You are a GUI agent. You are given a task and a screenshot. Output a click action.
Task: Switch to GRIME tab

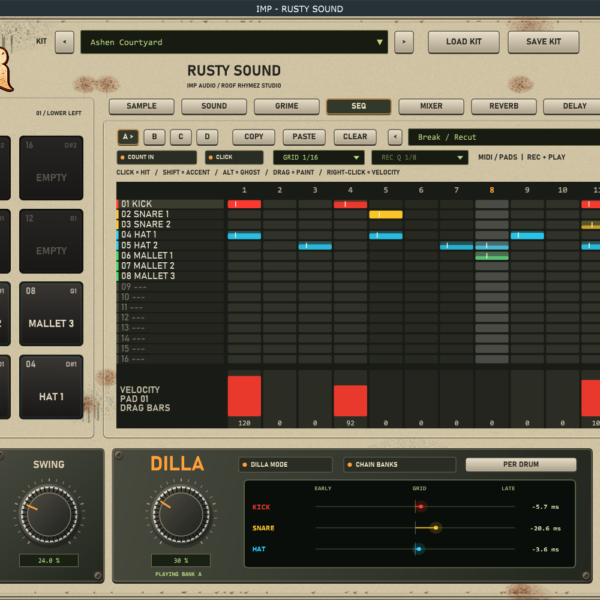(287, 106)
